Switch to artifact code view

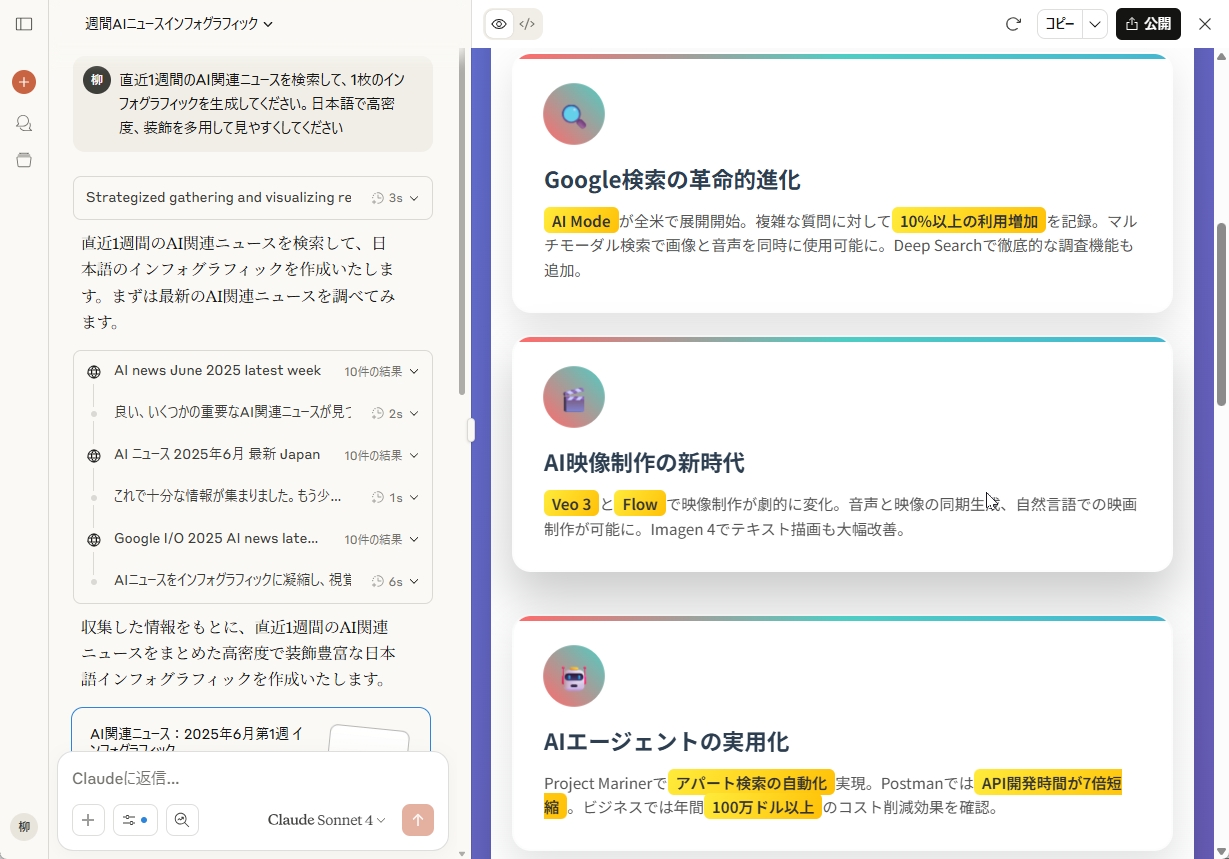(527, 24)
